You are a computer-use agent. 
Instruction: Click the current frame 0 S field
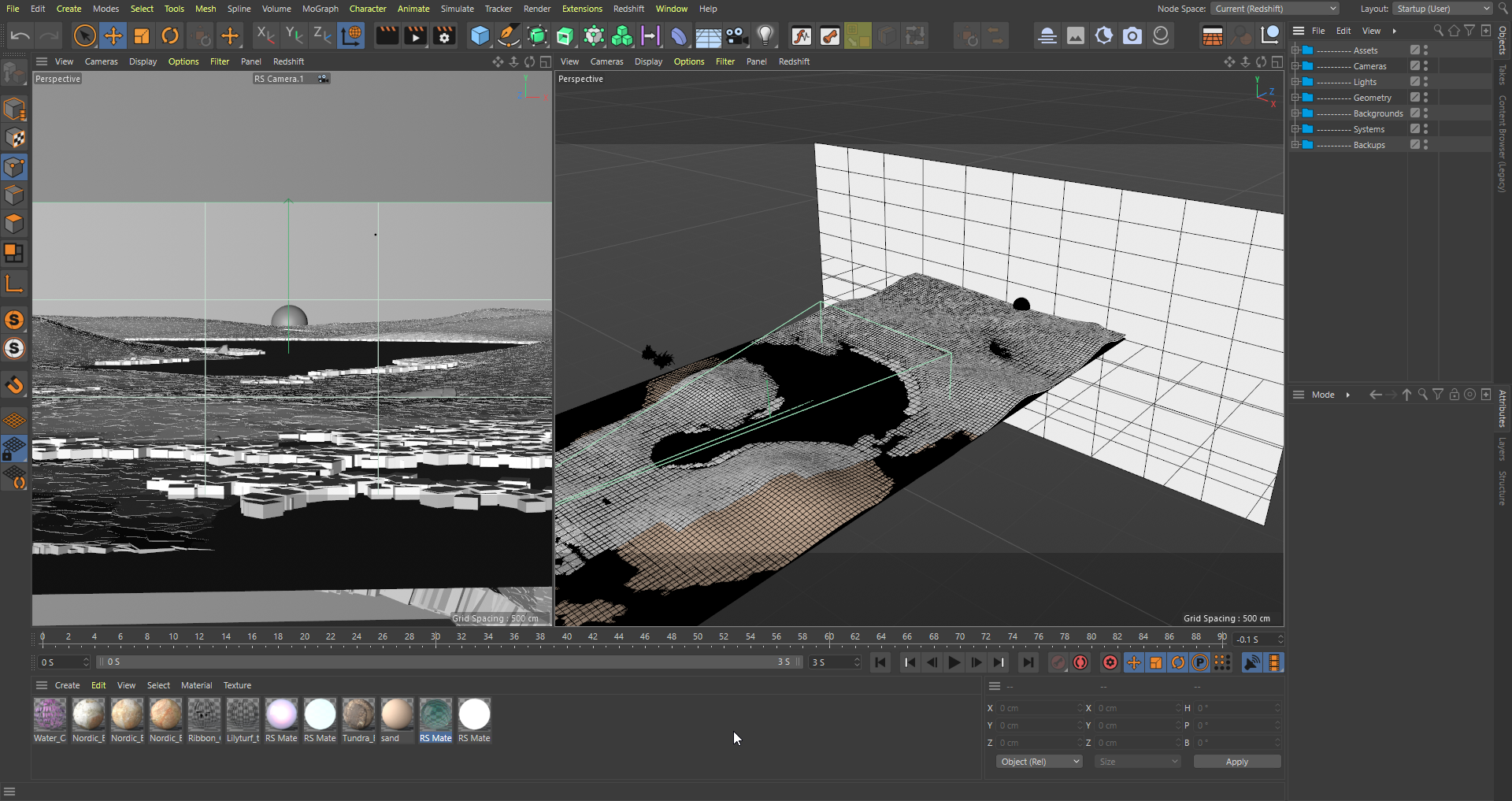tap(63, 662)
